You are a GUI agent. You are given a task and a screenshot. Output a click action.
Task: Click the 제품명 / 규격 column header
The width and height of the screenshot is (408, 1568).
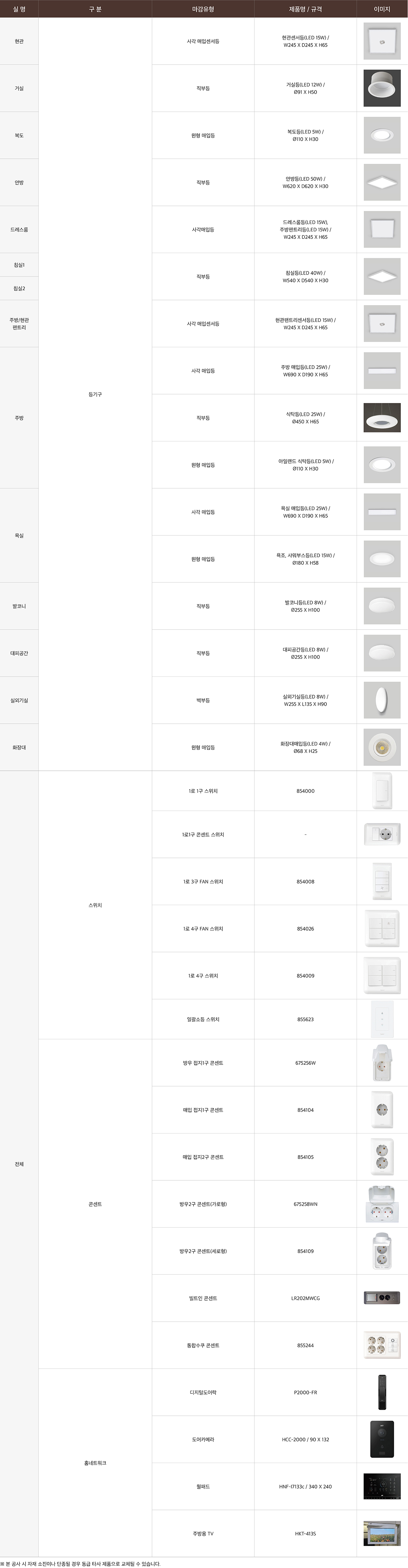[305, 9]
